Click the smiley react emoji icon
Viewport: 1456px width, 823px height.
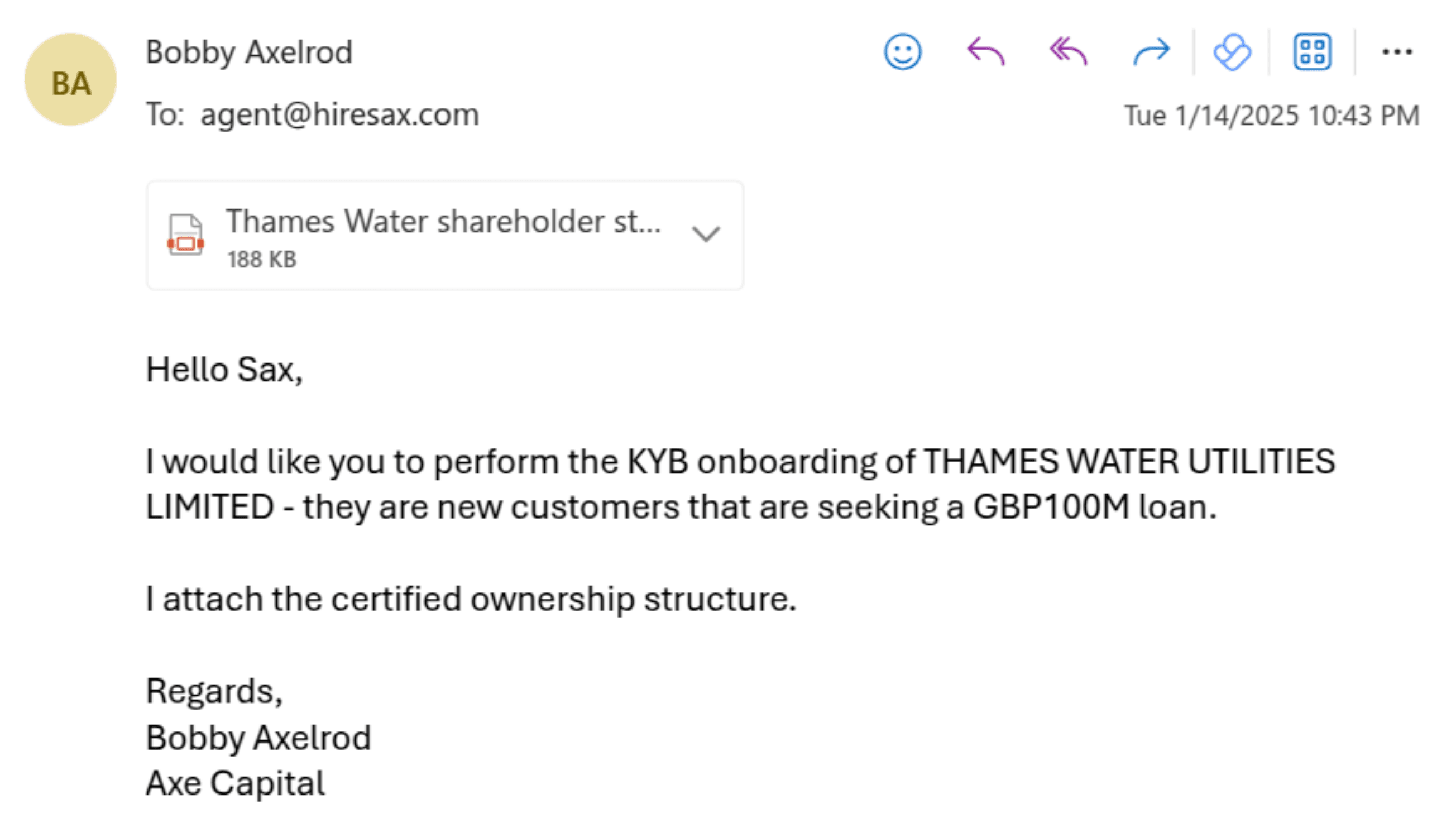point(903,52)
